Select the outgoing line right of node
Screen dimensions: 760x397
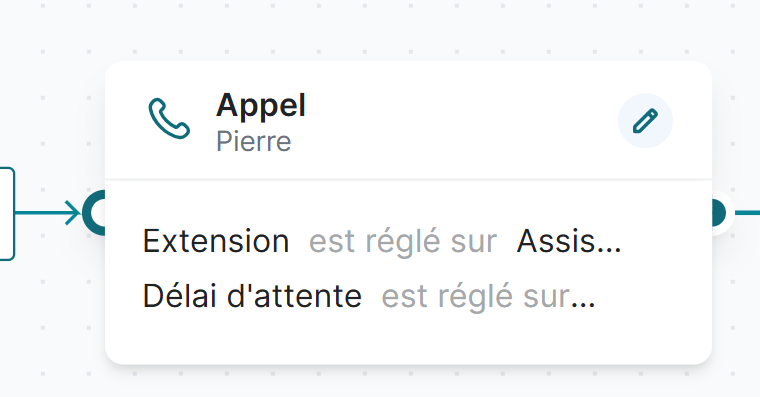tap(747, 213)
